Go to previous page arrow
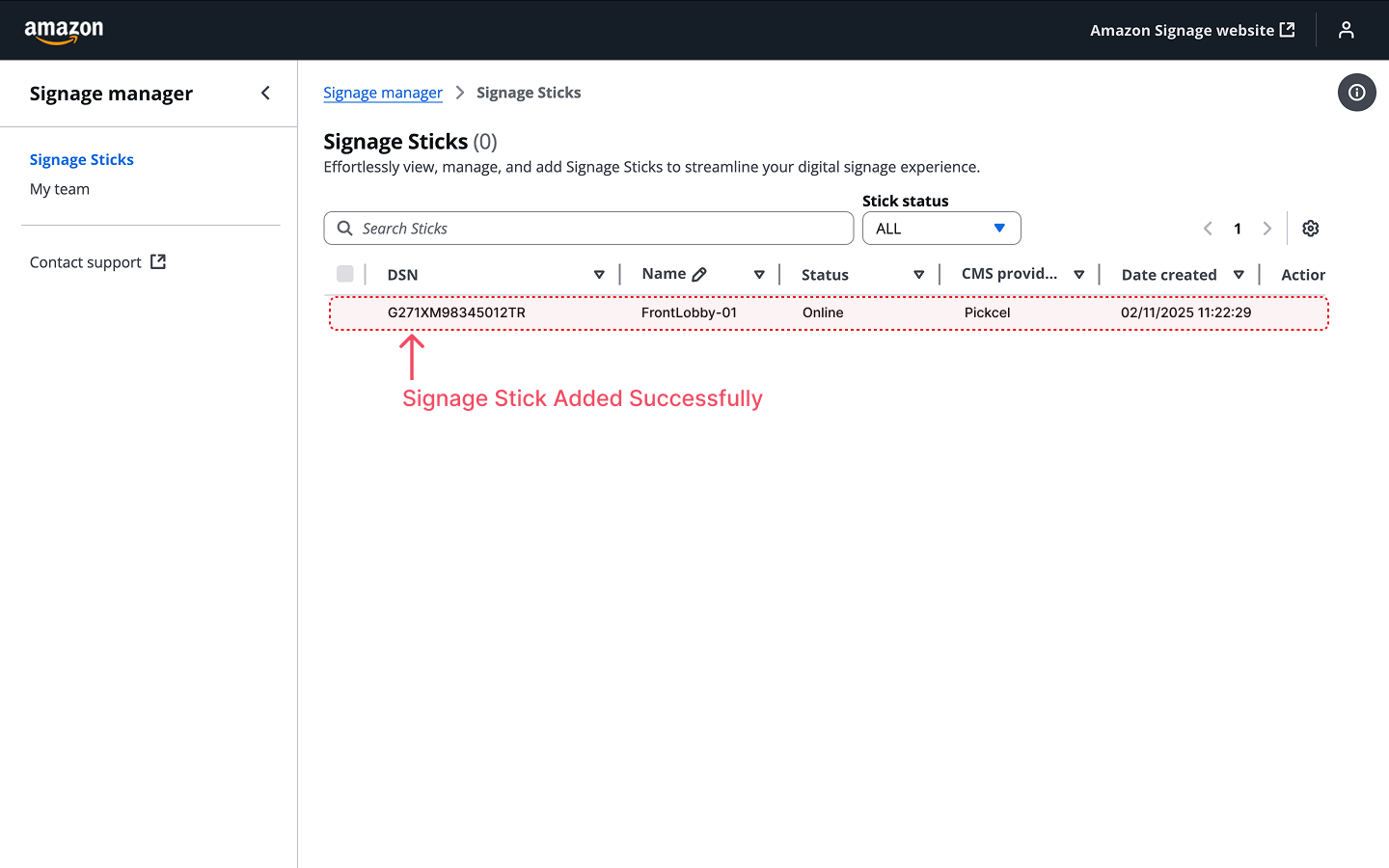Image resolution: width=1389 pixels, height=868 pixels. point(1208,229)
